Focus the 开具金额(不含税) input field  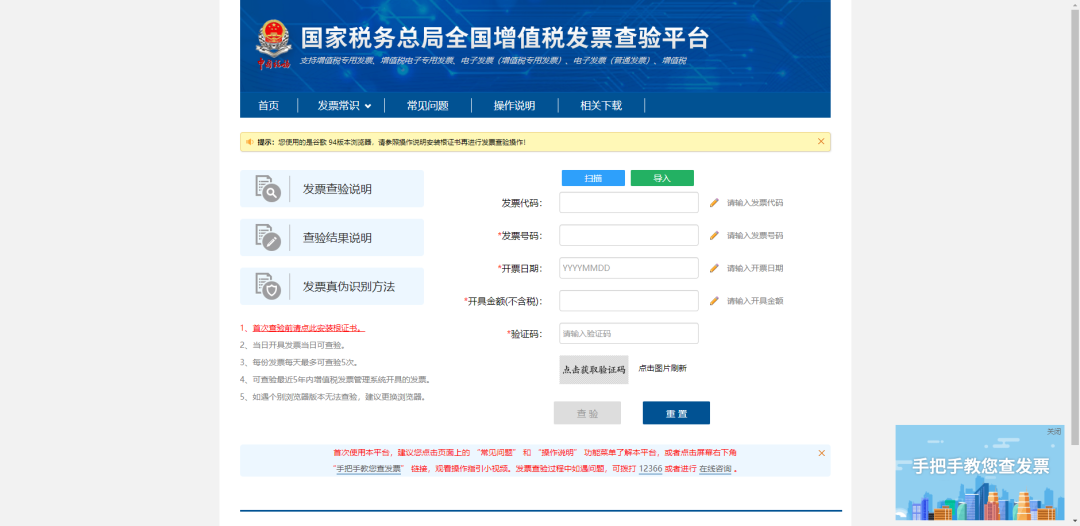629,301
